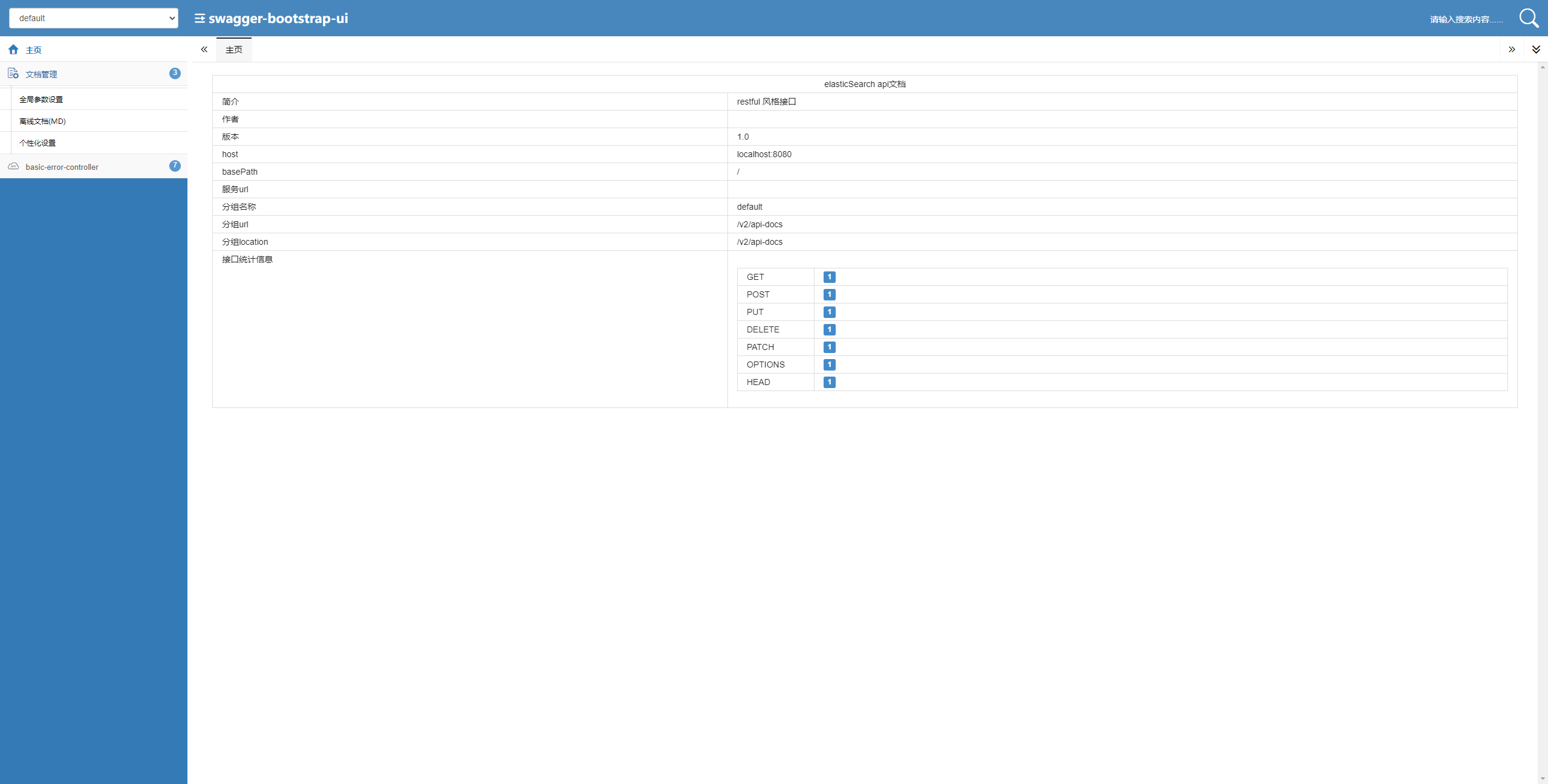The height and width of the screenshot is (784, 1548).
Task: Switch to the 主页 tab
Action: click(x=234, y=50)
